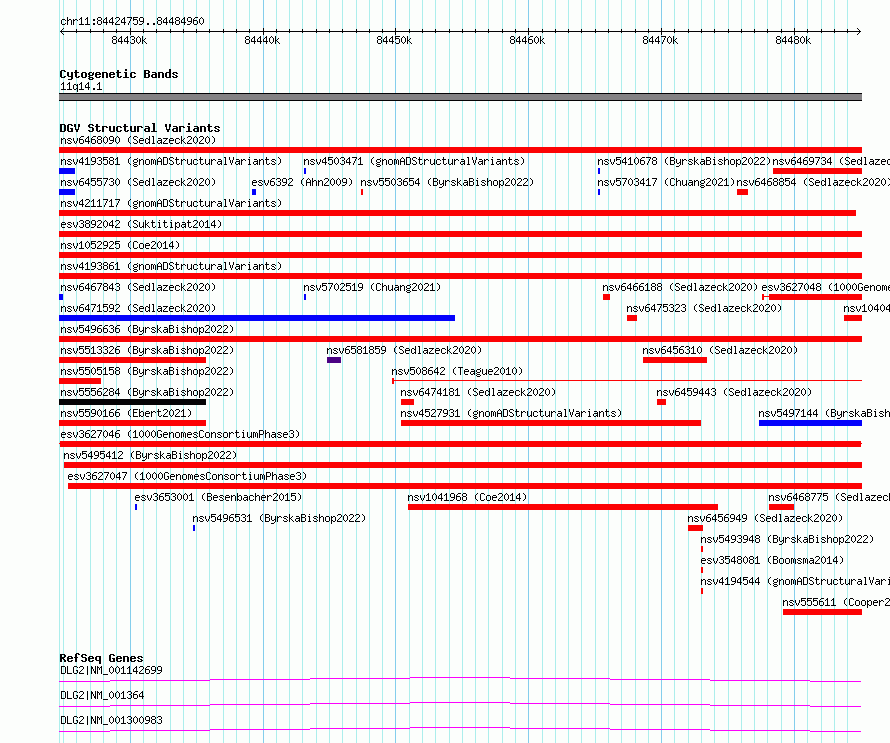This screenshot has height=743, width=890.
Task: Select the nsv4527931 gnomAD variant bar
Action: (551, 423)
